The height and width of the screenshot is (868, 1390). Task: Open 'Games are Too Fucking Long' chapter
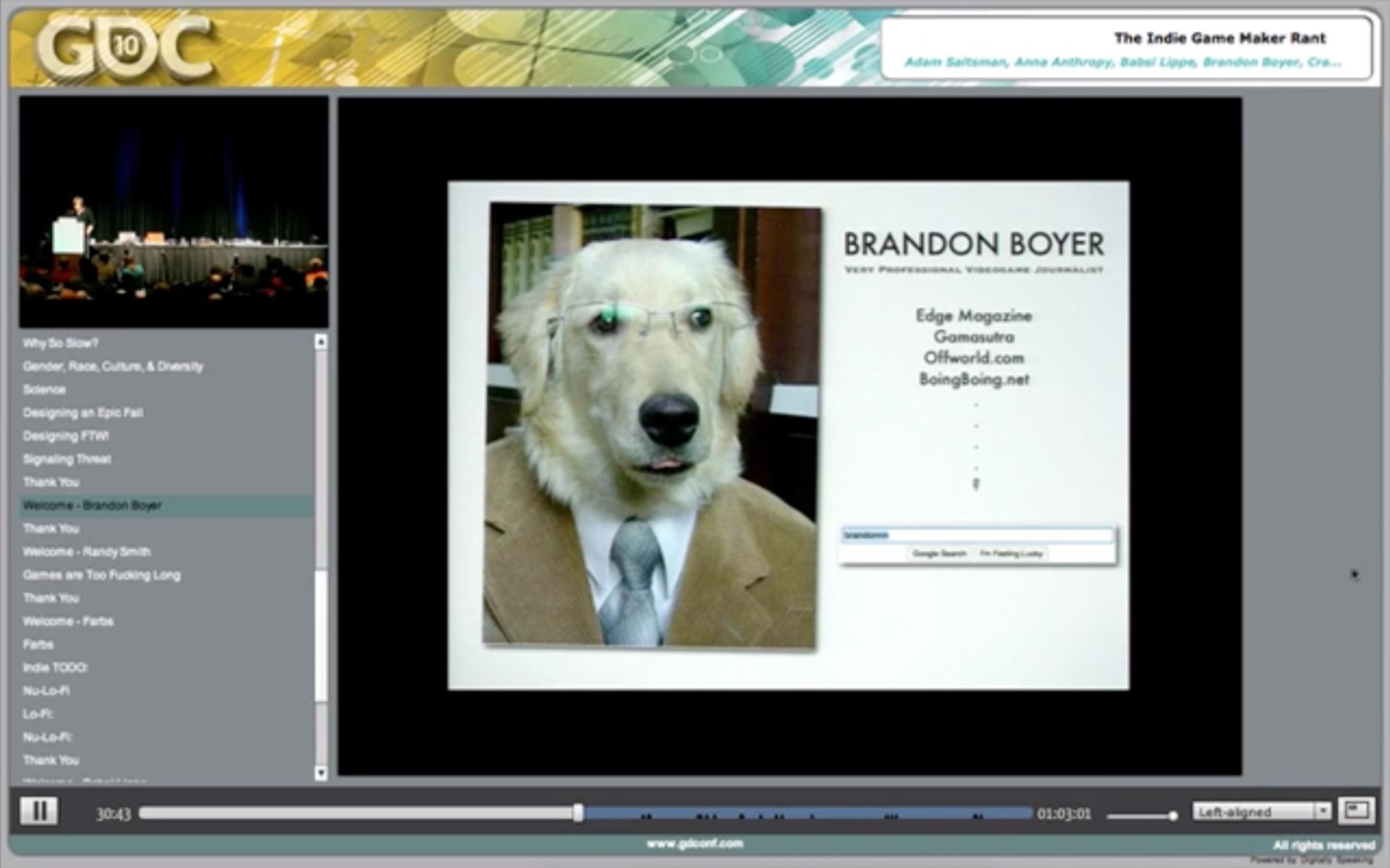click(x=101, y=575)
